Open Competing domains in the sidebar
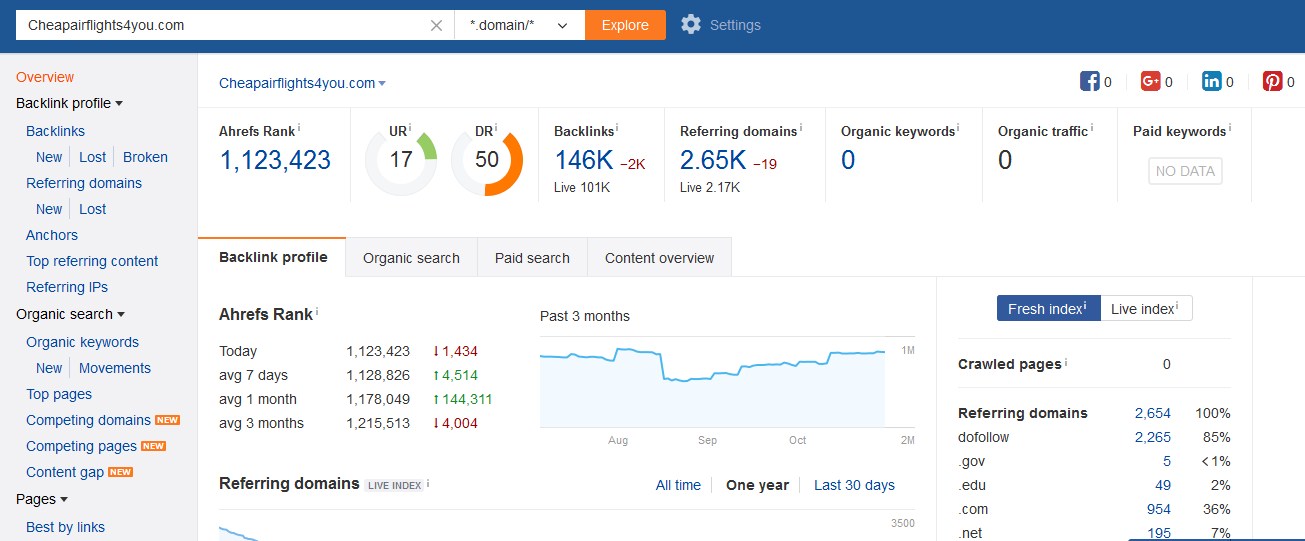The height and width of the screenshot is (541, 1305). [88, 420]
